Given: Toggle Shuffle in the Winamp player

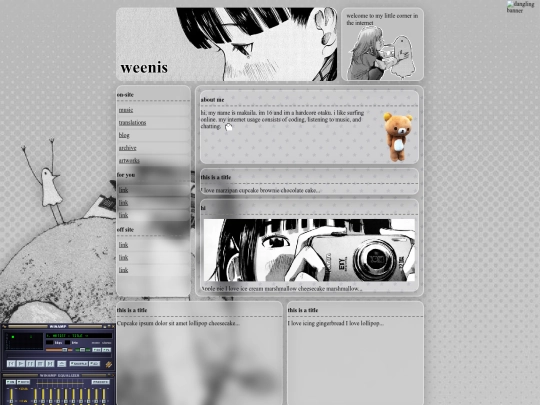Looking at the screenshot, I should [79, 363].
